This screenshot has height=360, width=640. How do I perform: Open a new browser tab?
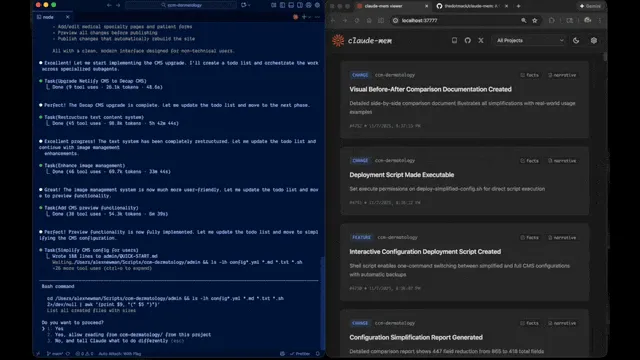click(x=518, y=6)
